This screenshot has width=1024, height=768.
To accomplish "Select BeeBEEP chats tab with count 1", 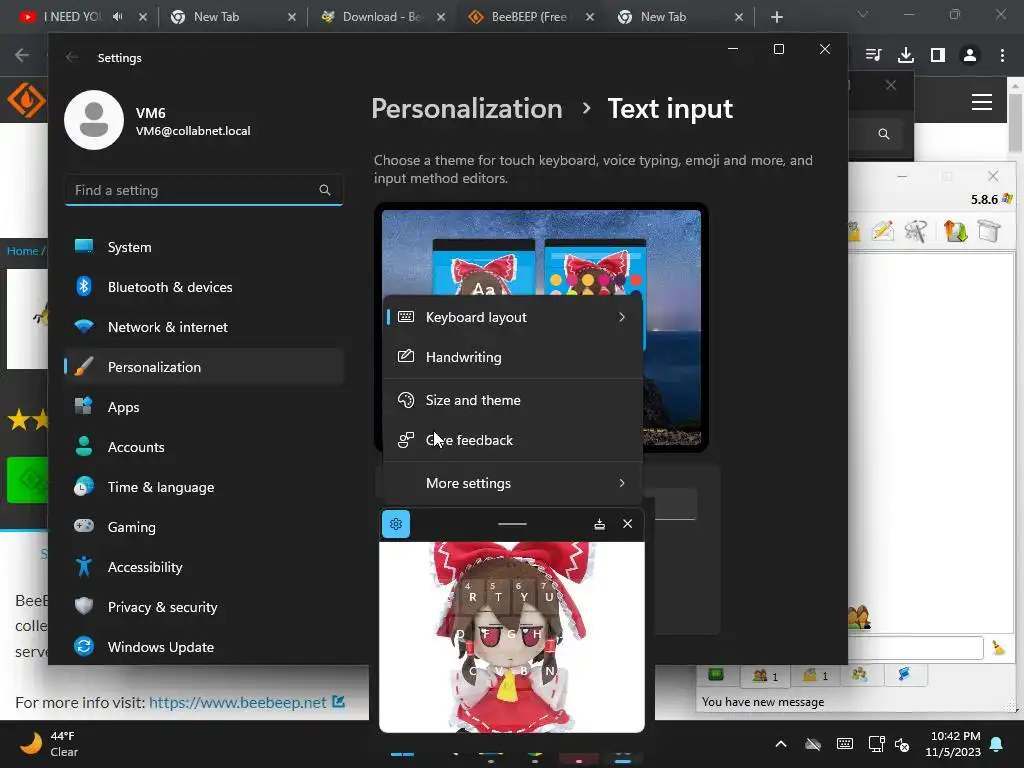I will tap(814, 675).
